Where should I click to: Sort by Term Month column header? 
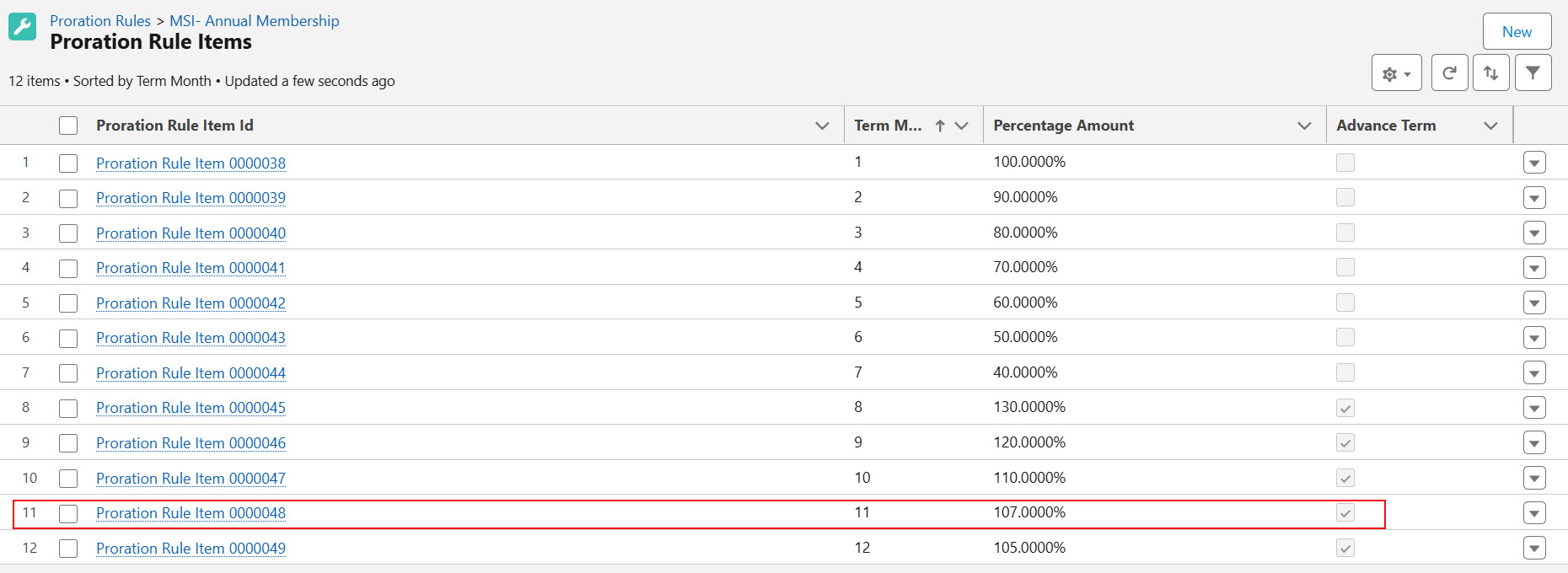point(888,126)
